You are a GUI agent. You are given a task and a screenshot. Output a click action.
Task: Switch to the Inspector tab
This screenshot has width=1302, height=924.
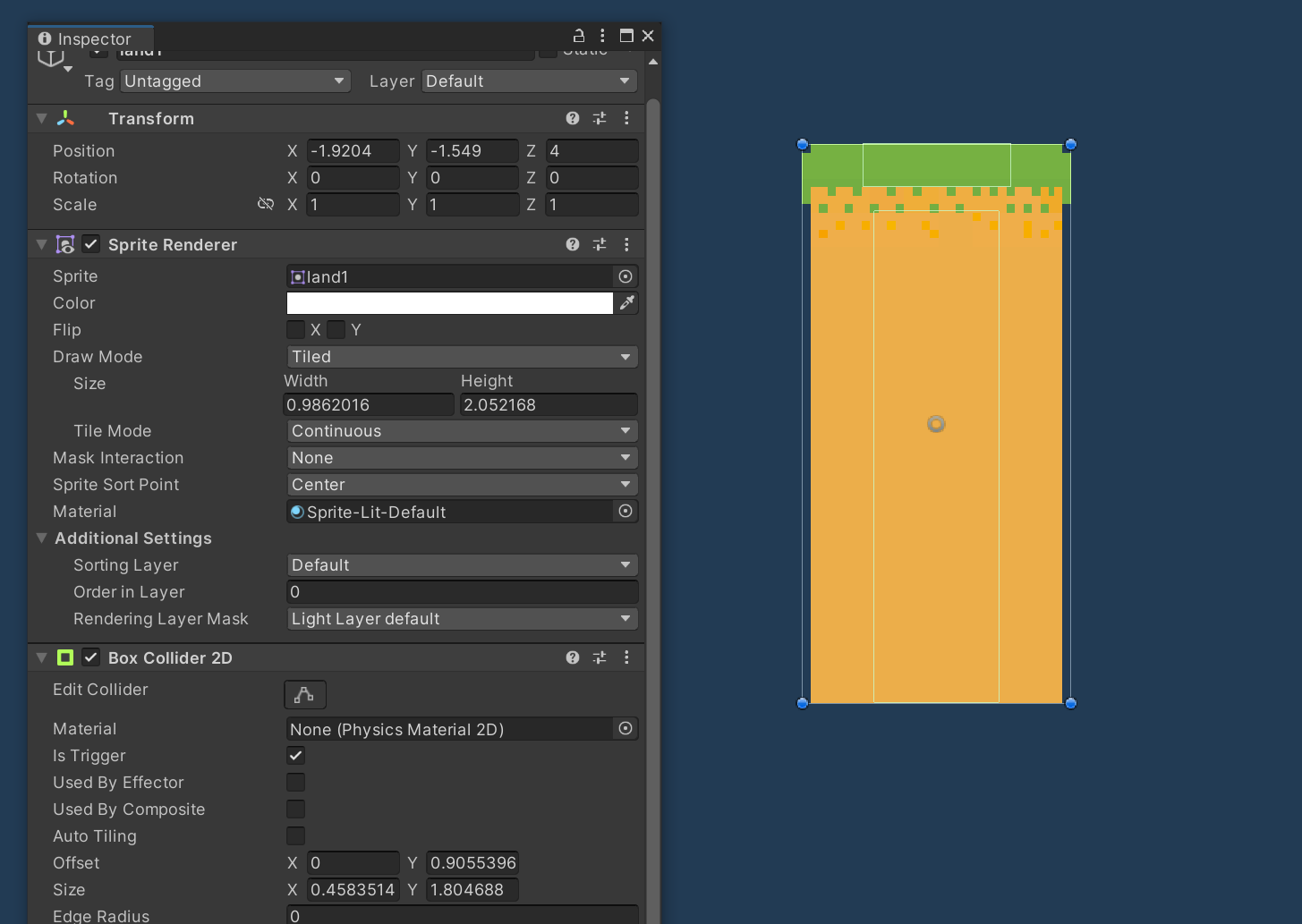click(x=90, y=38)
